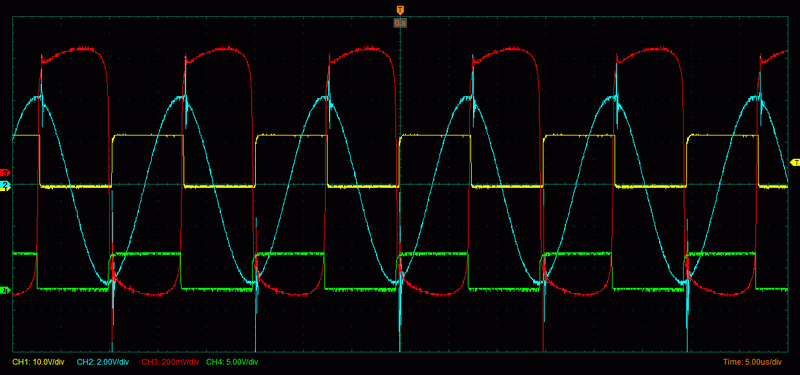Click the last yellow pulse's high segment
800x375 pixels.
(x=723, y=136)
